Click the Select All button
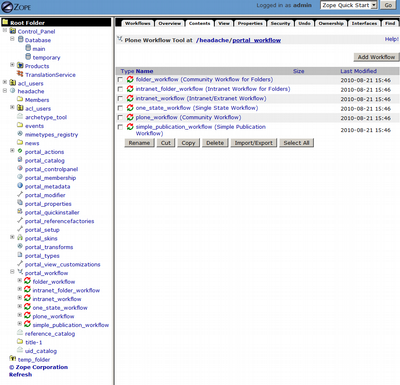 coord(296,143)
